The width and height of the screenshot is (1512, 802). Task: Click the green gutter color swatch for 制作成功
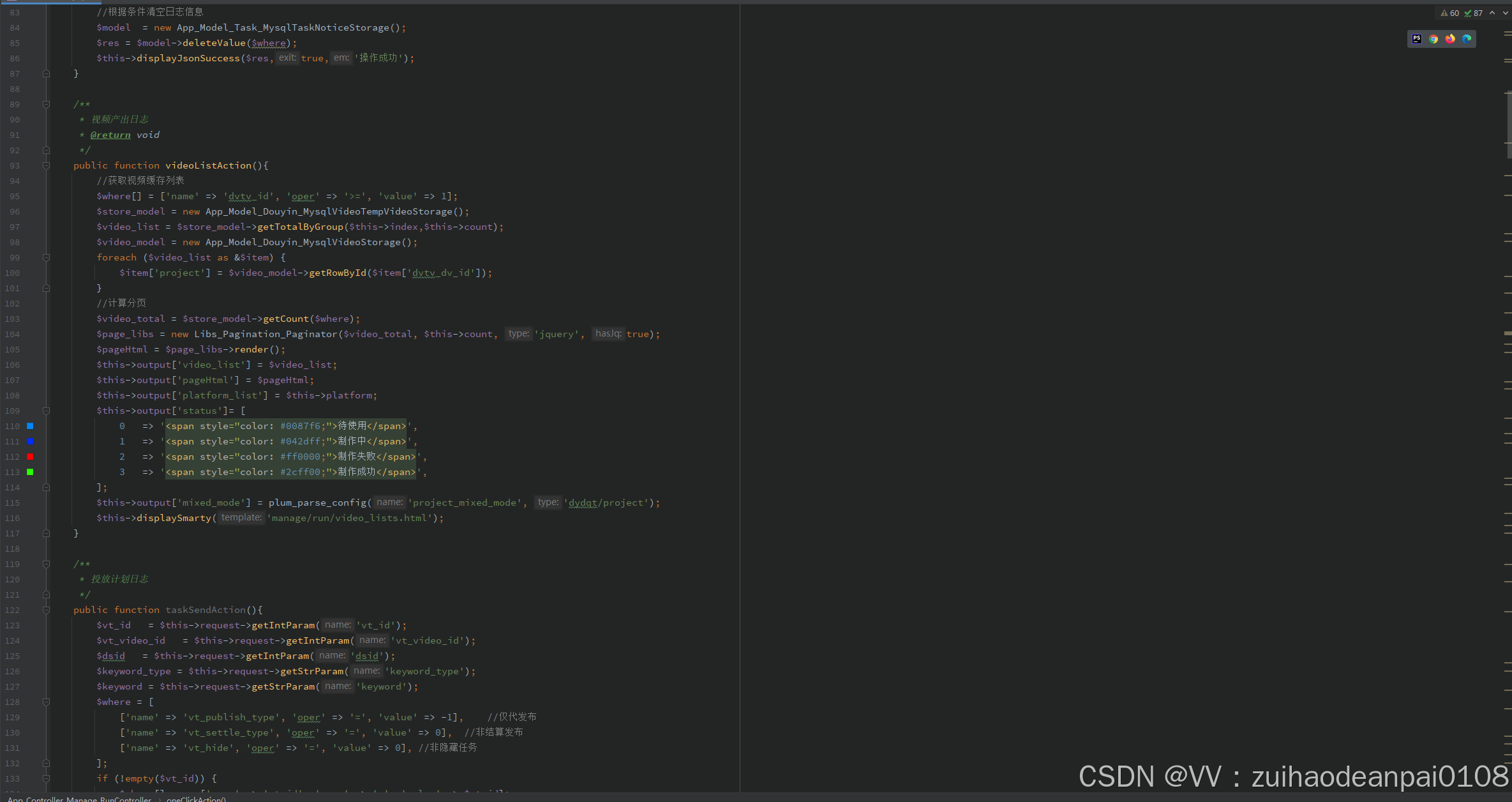point(30,472)
